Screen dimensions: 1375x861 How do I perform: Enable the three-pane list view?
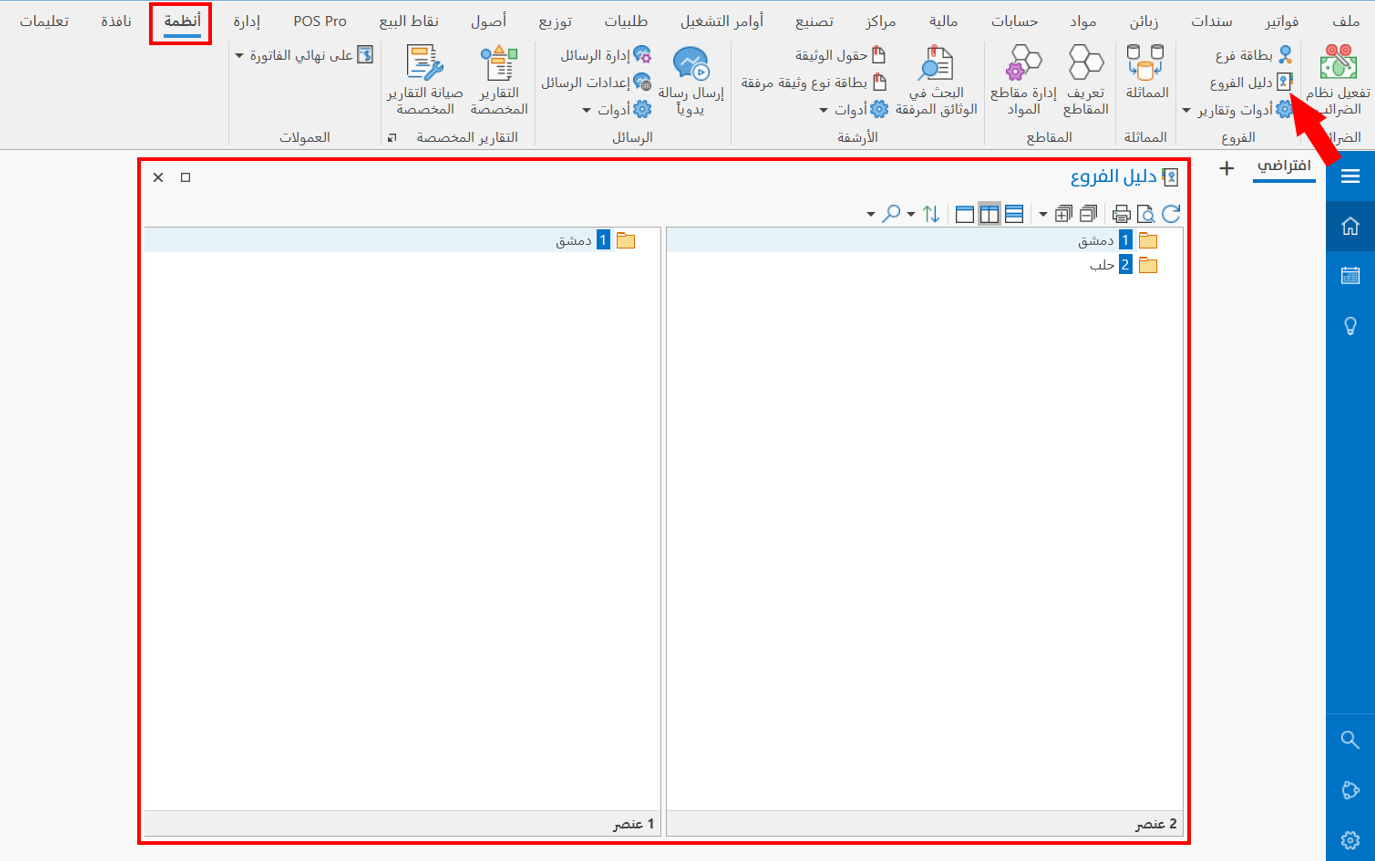1013,213
